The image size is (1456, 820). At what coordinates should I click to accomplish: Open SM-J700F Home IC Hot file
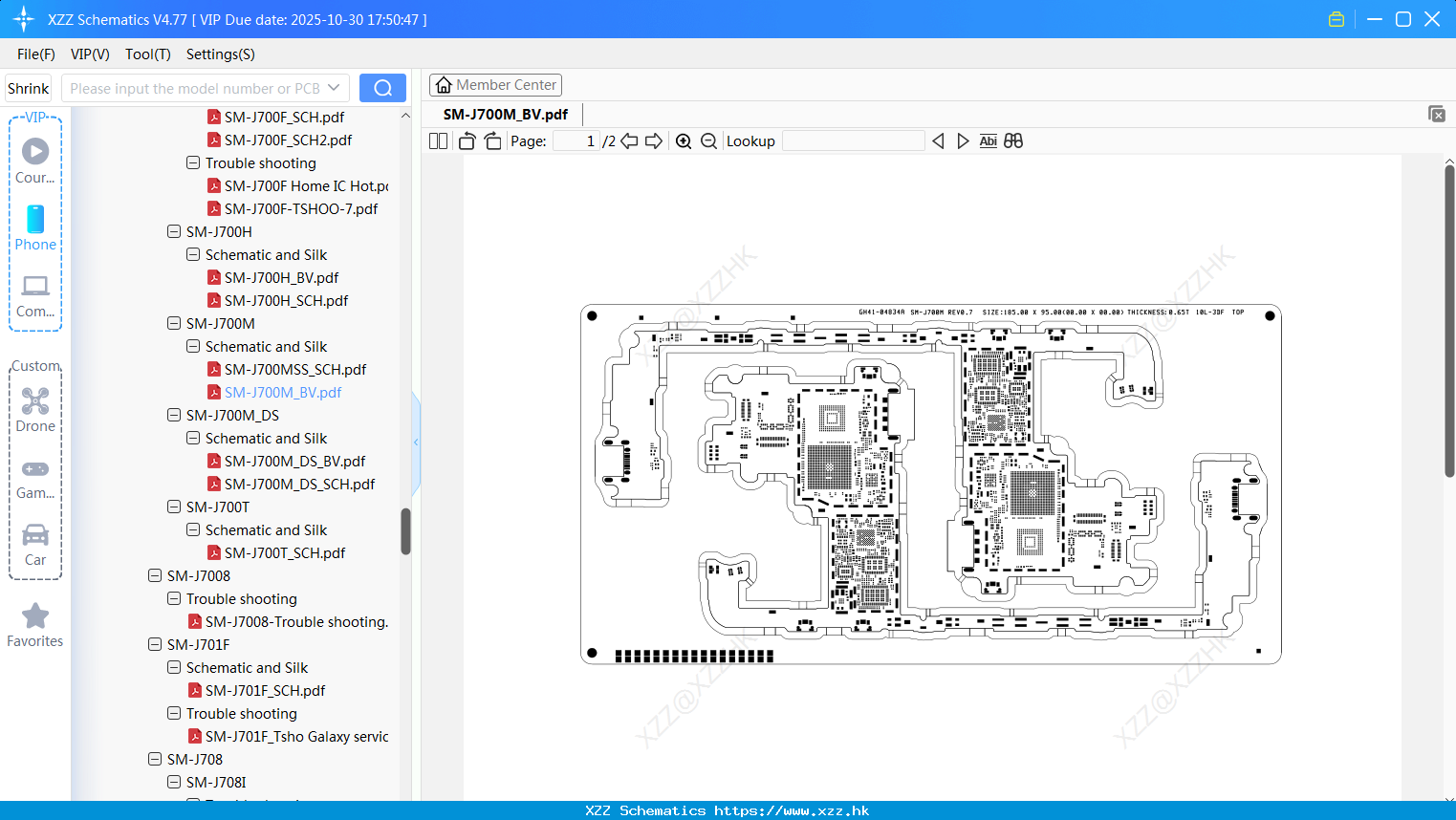tap(306, 185)
